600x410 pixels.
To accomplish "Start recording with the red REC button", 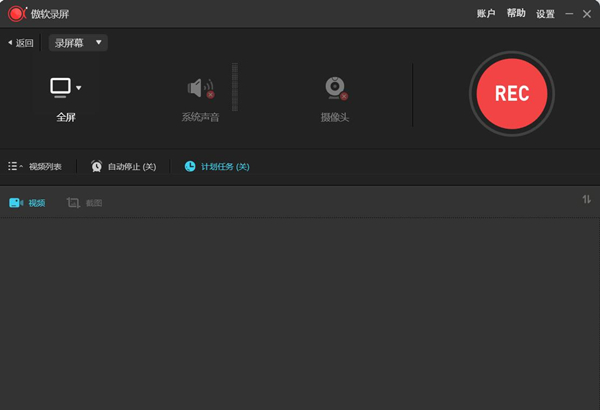I will (512, 93).
